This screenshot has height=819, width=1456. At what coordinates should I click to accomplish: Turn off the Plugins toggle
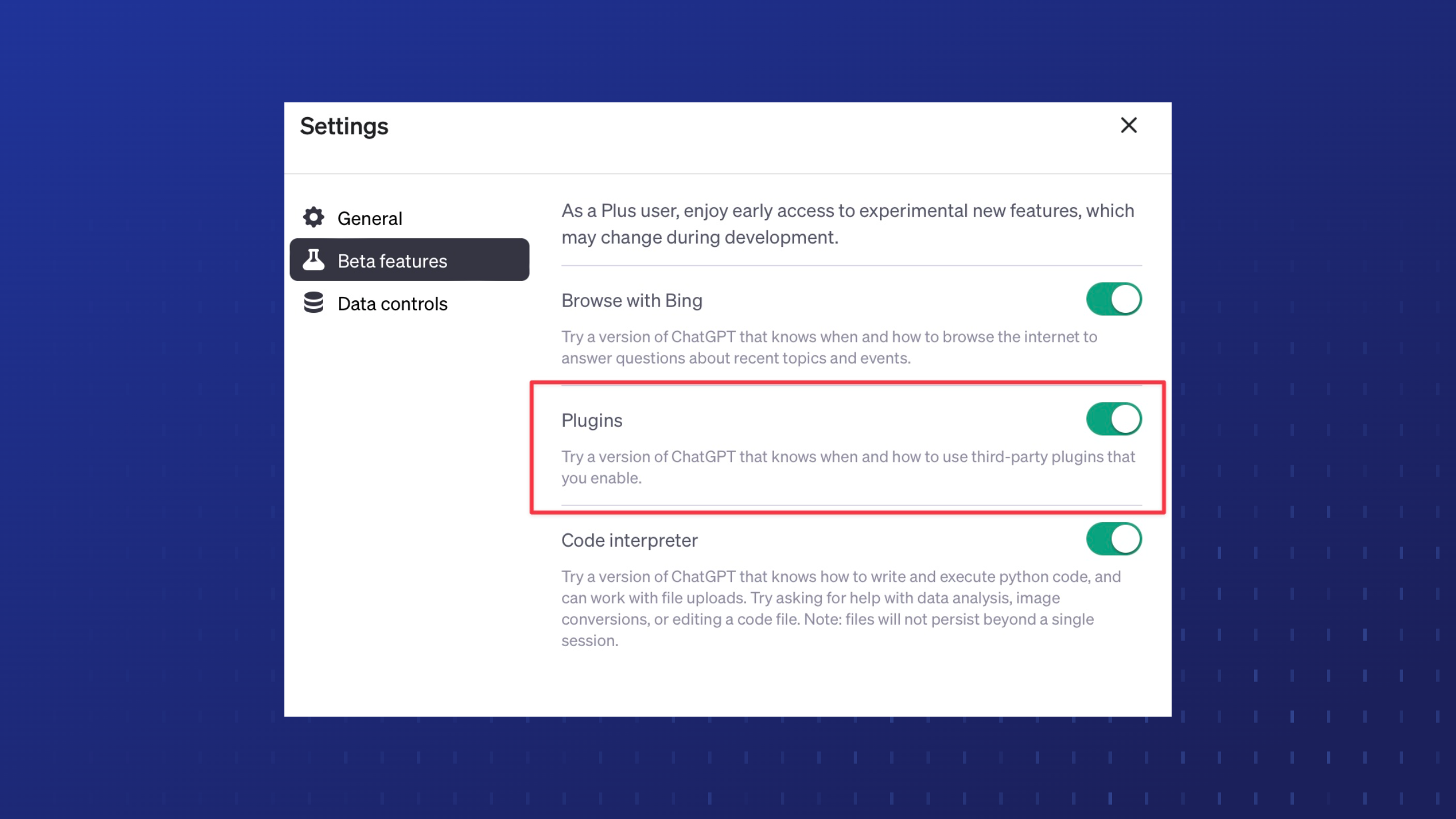pos(1114,419)
